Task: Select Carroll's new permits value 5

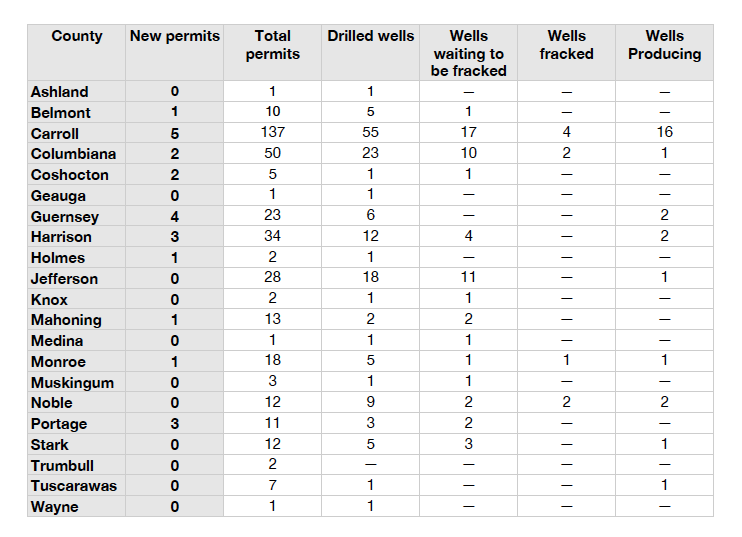Action: pyautogui.click(x=175, y=133)
